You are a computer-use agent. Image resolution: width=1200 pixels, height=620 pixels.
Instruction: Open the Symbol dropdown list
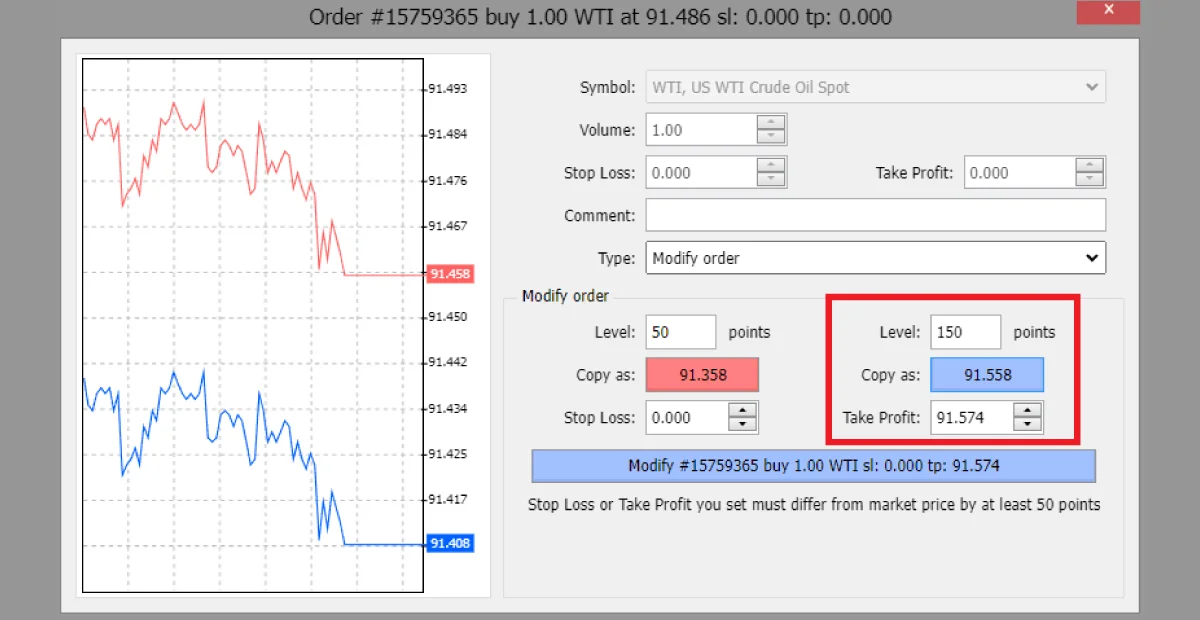[x=1092, y=87]
